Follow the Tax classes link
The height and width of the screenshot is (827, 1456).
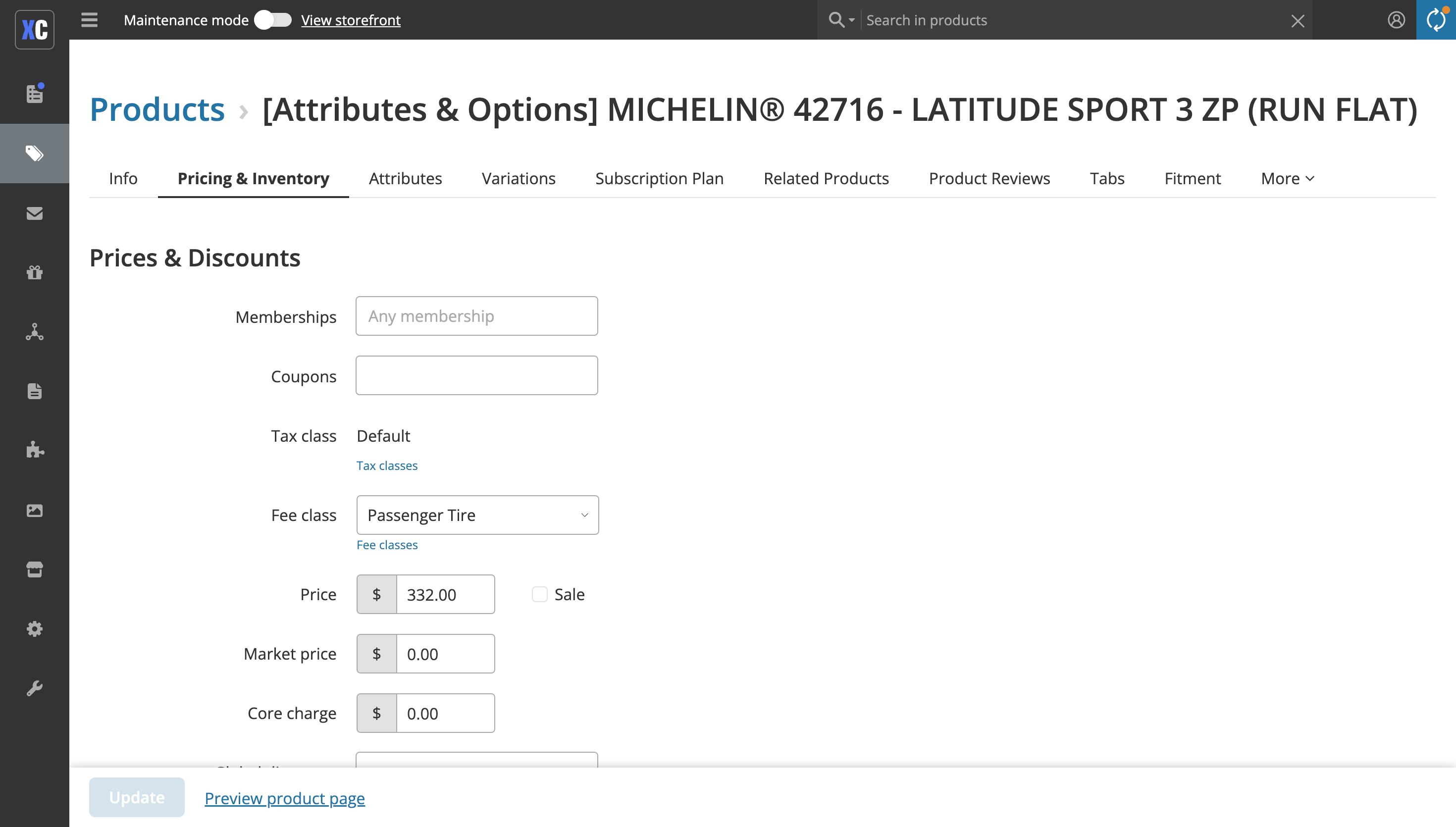click(387, 465)
